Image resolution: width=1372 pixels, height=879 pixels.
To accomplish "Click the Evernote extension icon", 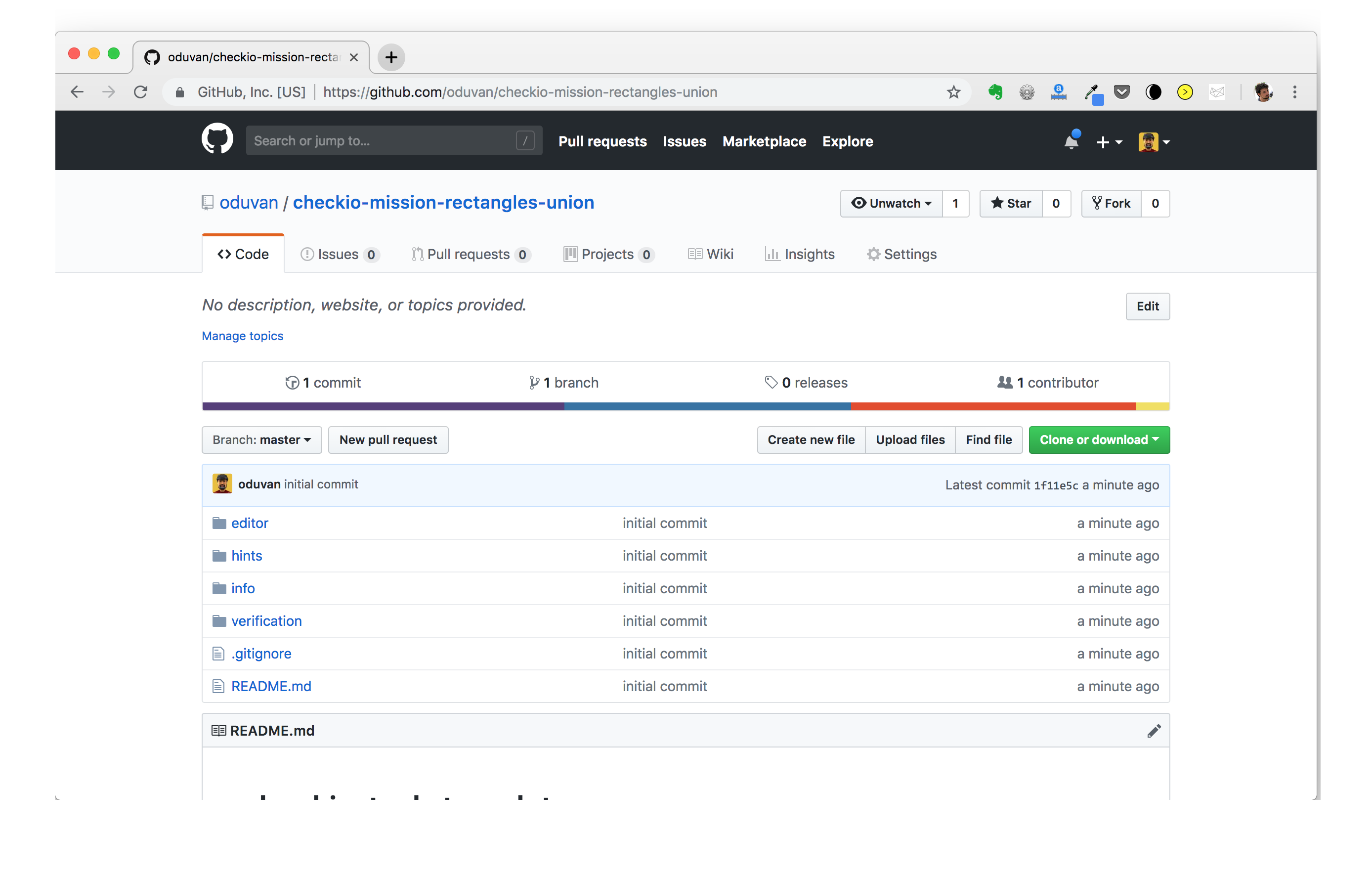I will pos(995,92).
